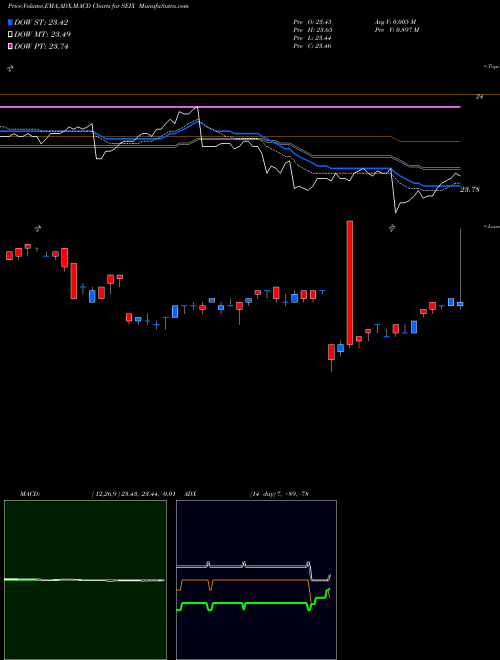500x660 pixels.
Task: Click the 'Pre V: 0.897 M' value
Action: 397,30
